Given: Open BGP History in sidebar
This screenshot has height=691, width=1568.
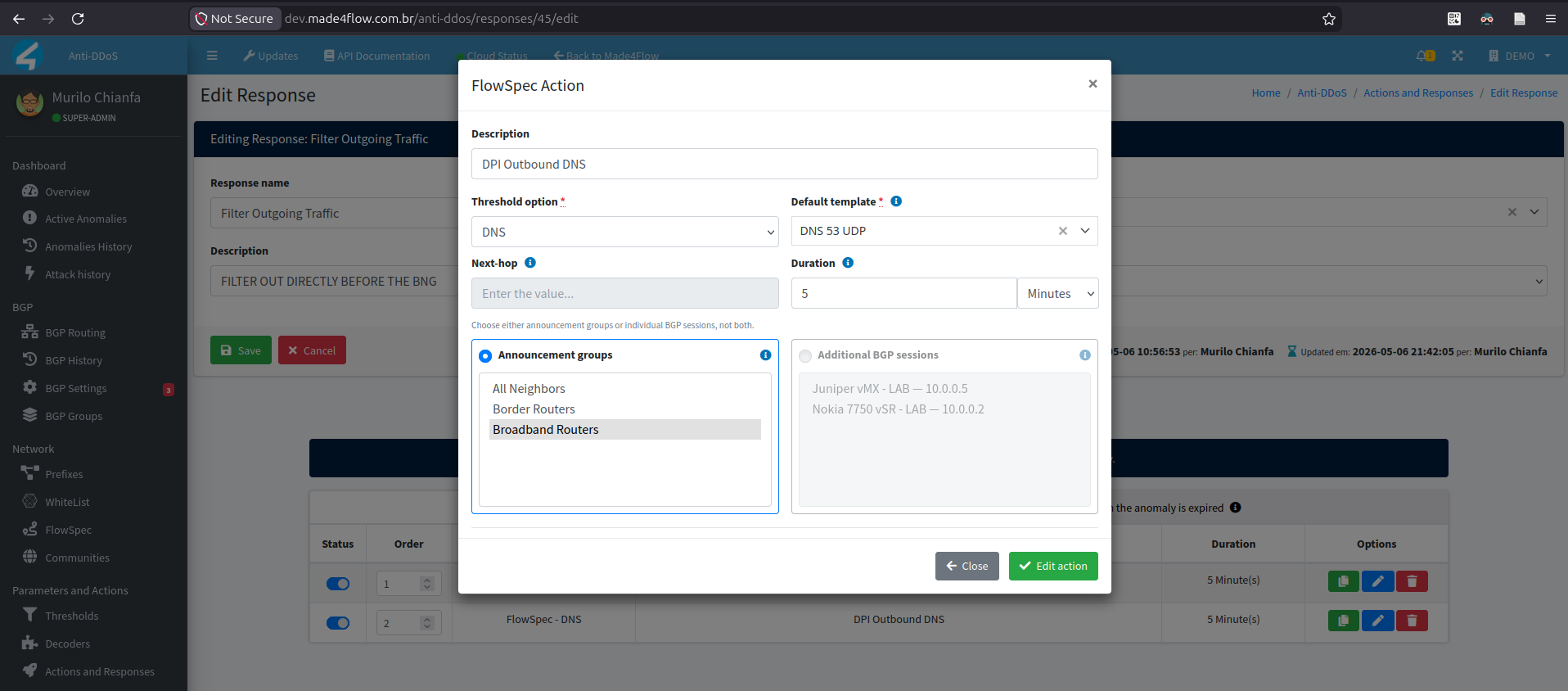Looking at the screenshot, I should 74,360.
